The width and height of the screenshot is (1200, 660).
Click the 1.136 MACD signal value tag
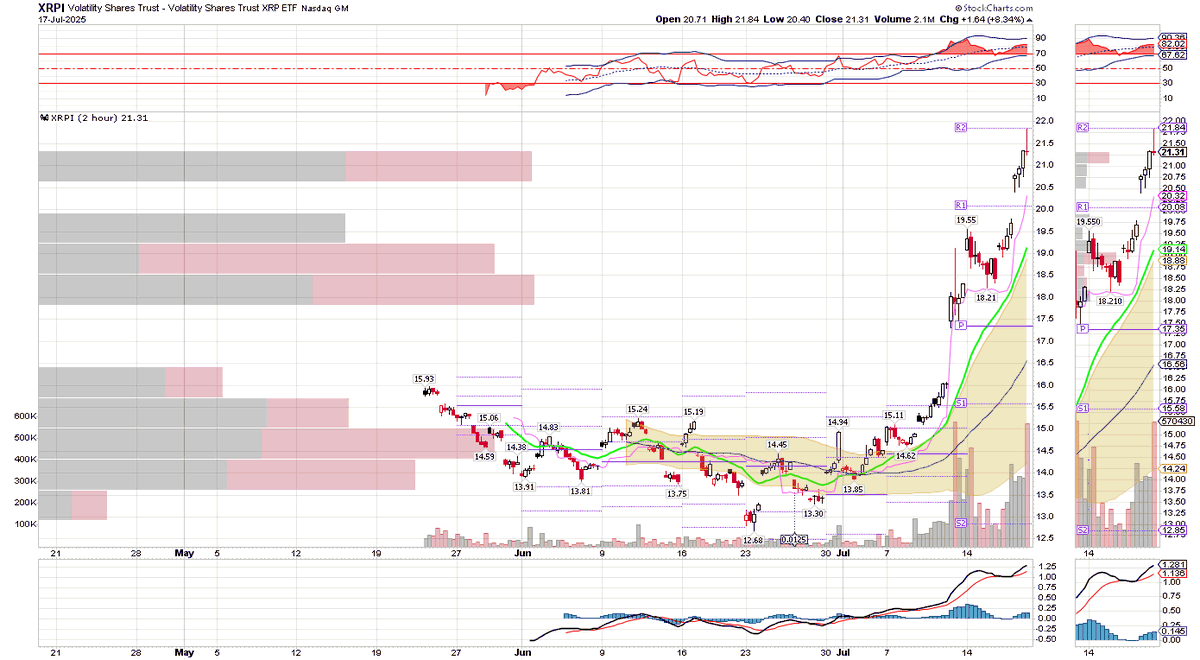click(x=1172, y=575)
